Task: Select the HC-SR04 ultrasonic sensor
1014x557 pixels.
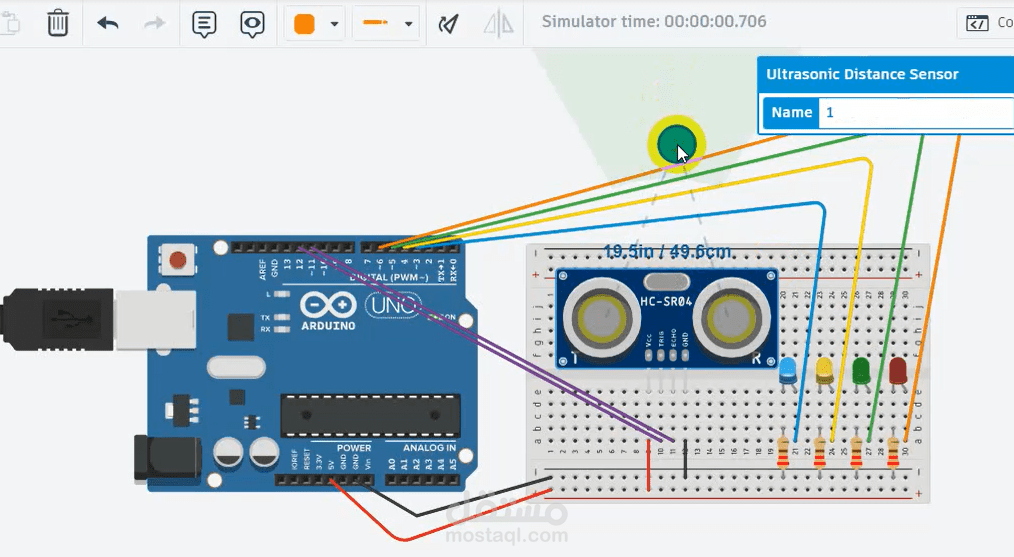Action: coord(666,318)
